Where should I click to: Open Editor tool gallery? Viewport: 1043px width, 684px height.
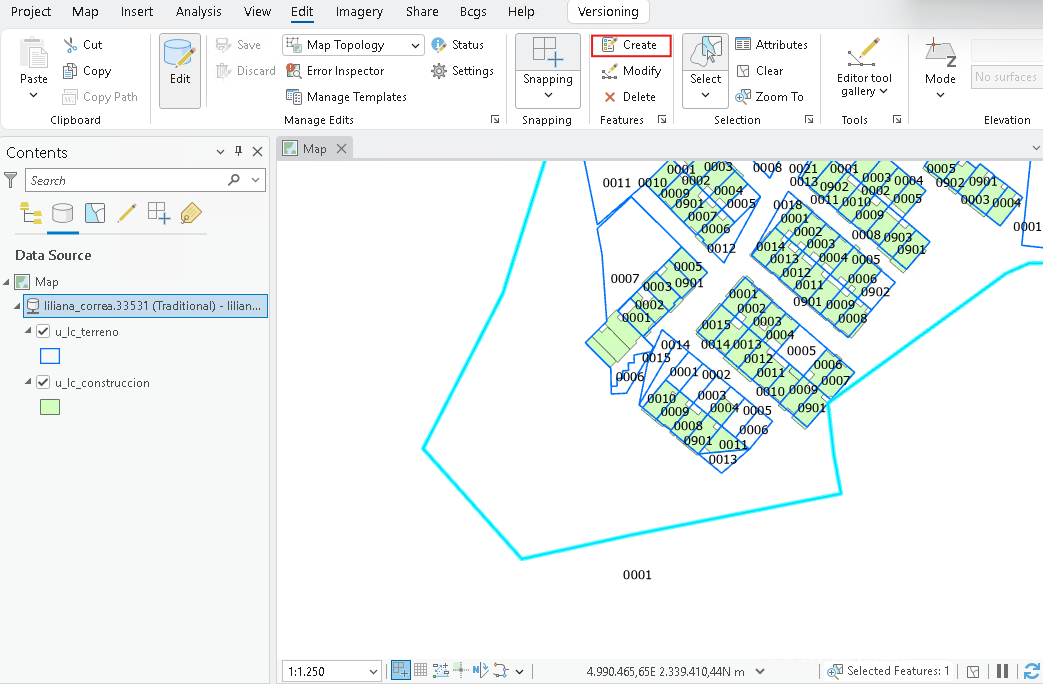[x=863, y=68]
